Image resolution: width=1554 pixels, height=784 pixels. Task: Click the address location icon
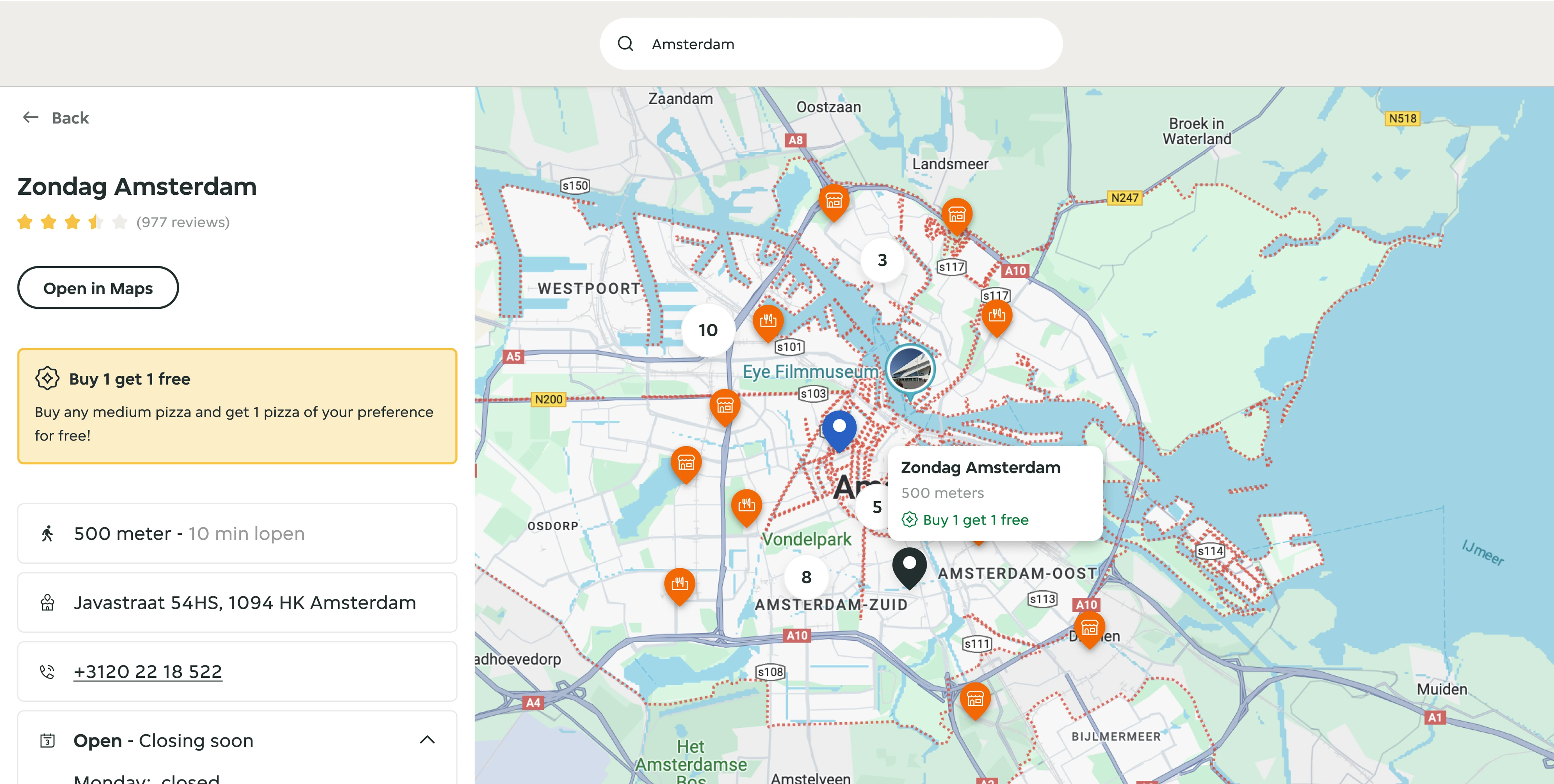click(x=48, y=603)
